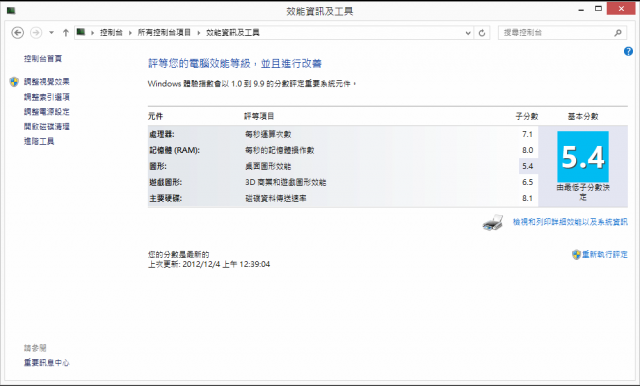Click the window title bar app icon
Screen dimensions: 640x386
[x=11, y=11]
